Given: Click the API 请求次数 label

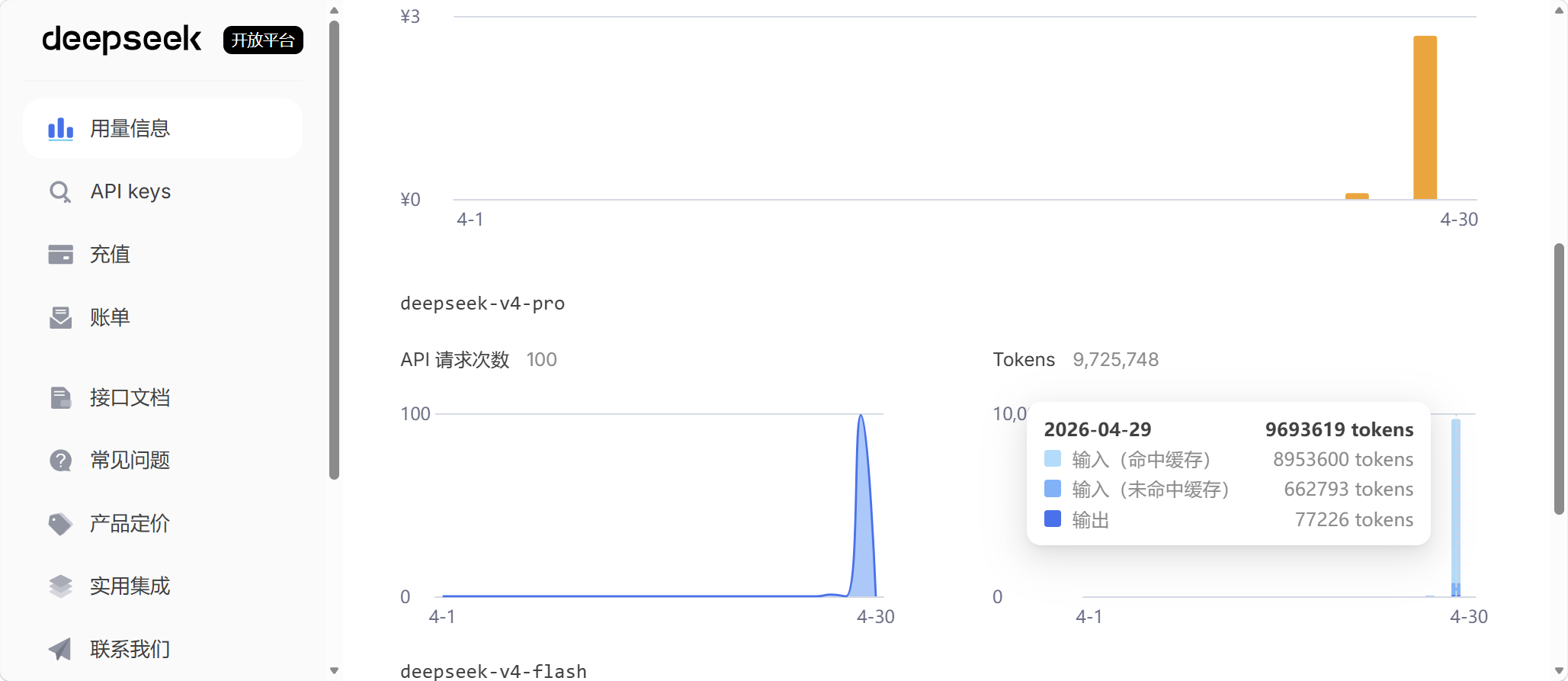Looking at the screenshot, I should (x=455, y=360).
